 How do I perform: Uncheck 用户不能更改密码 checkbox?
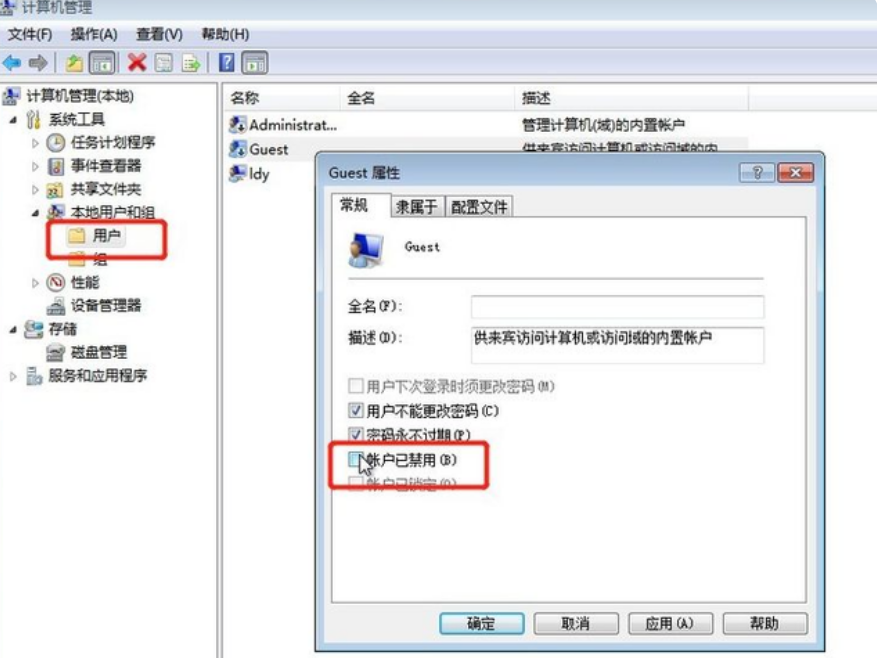(x=355, y=411)
